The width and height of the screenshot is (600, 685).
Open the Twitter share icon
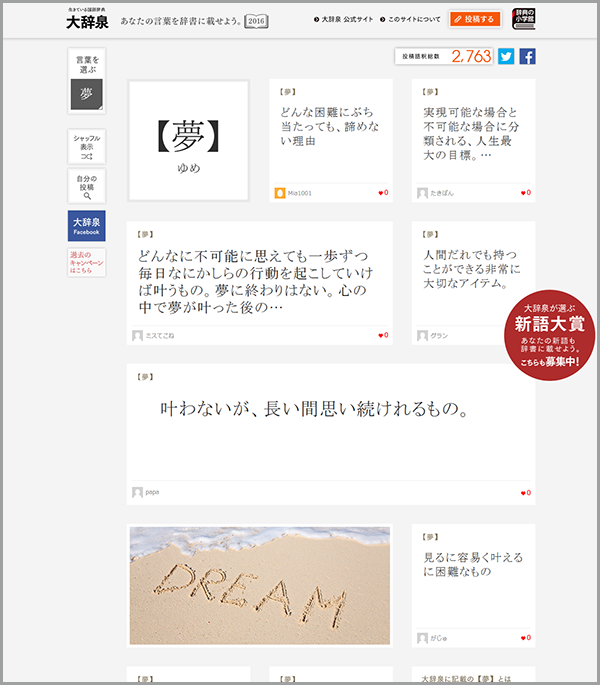tap(506, 56)
